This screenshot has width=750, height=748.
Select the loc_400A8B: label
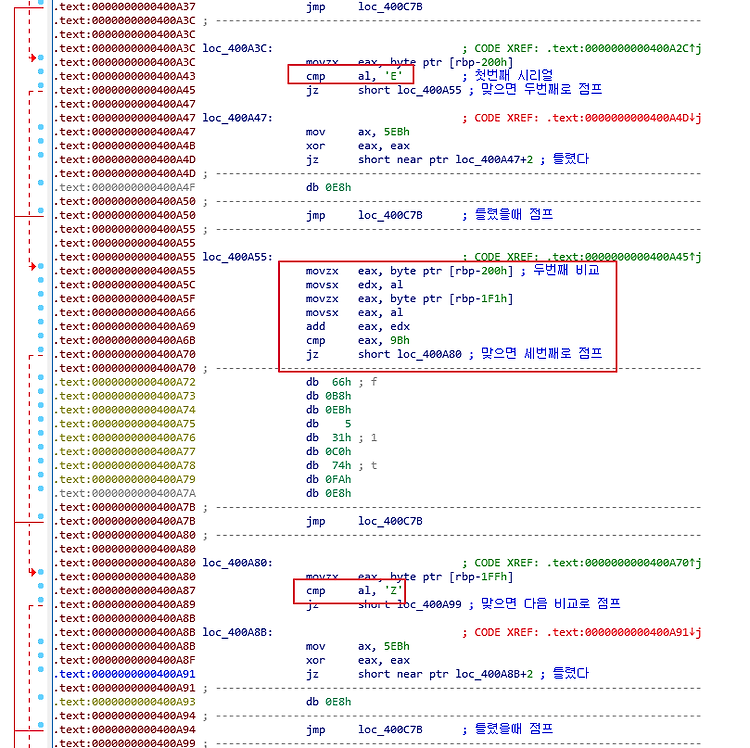click(x=237, y=632)
